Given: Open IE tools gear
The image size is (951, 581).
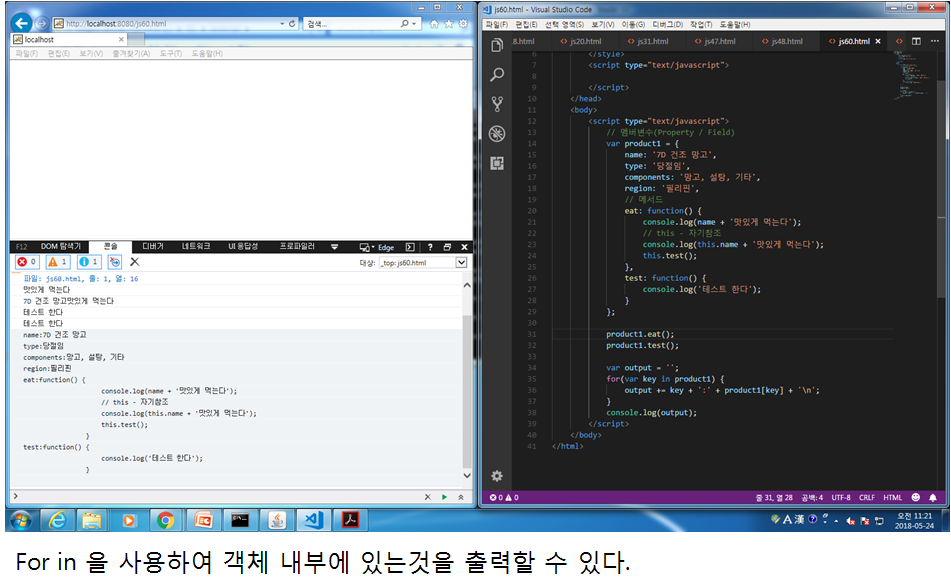Looking at the screenshot, I should tap(463, 24).
